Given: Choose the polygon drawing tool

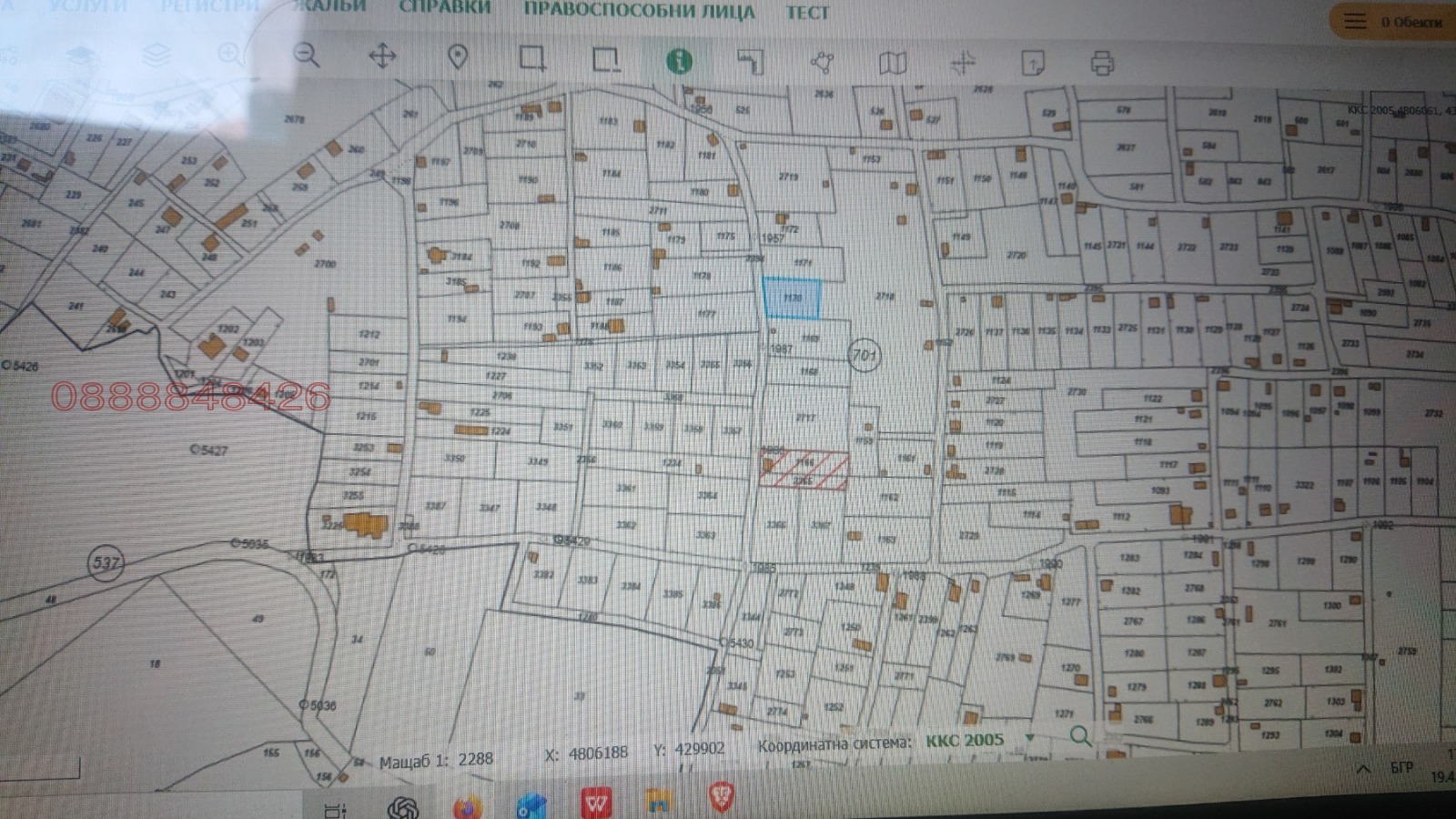Looking at the screenshot, I should click(822, 62).
